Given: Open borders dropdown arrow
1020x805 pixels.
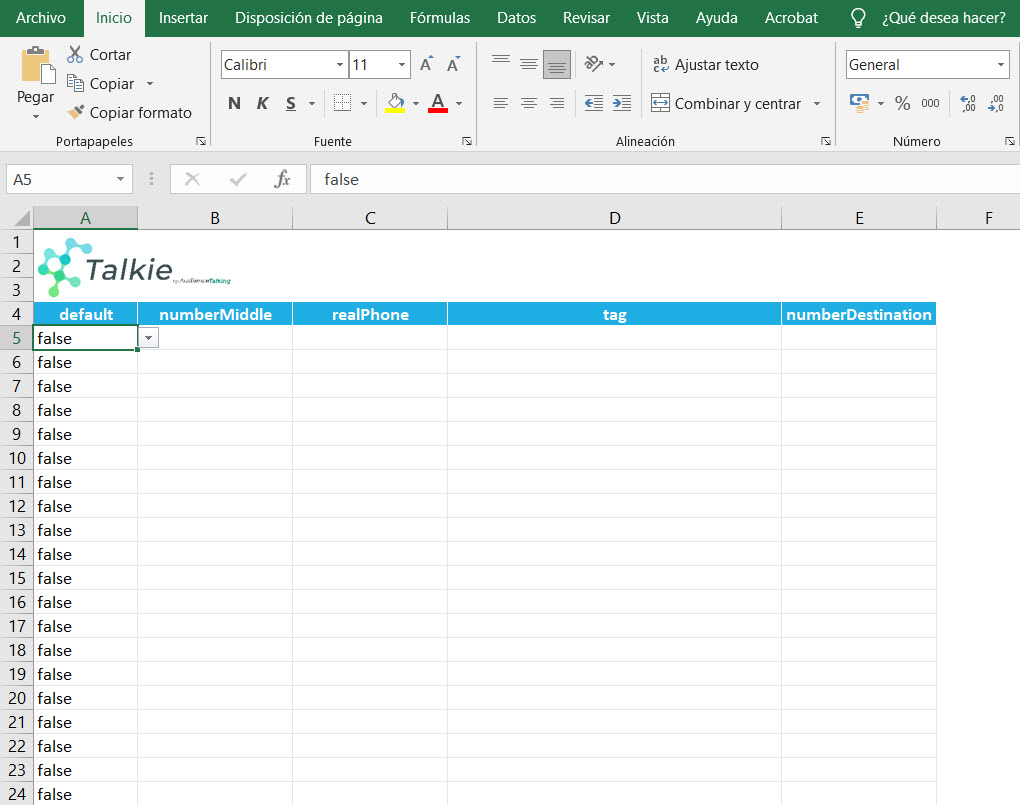Looking at the screenshot, I should (x=364, y=103).
